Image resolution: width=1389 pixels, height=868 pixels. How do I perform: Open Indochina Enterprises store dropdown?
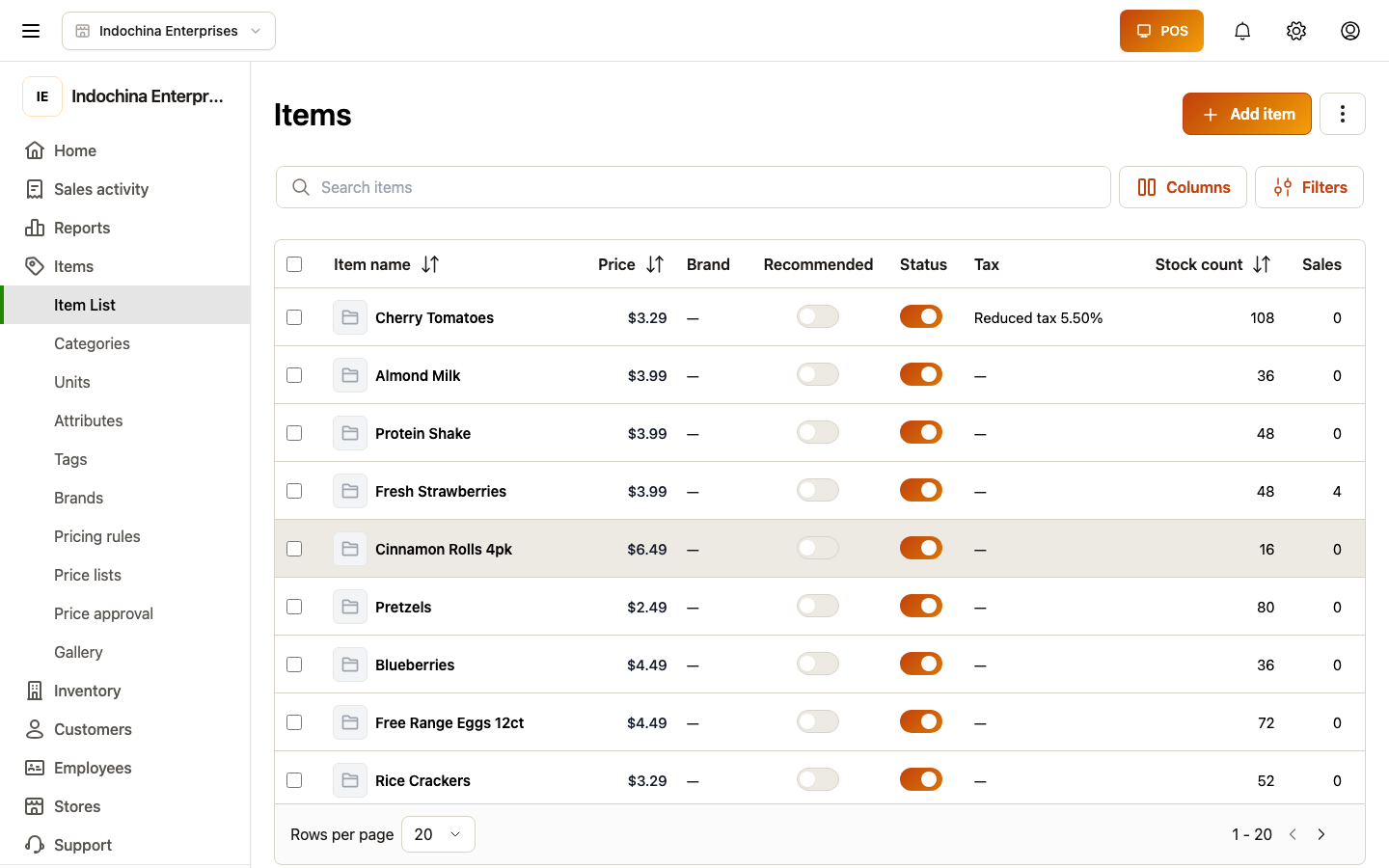169,31
